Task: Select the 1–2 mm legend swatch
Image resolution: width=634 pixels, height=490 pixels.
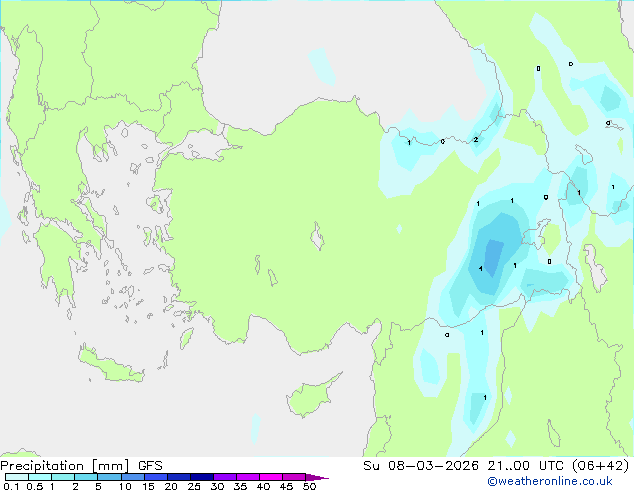Action: (63, 477)
